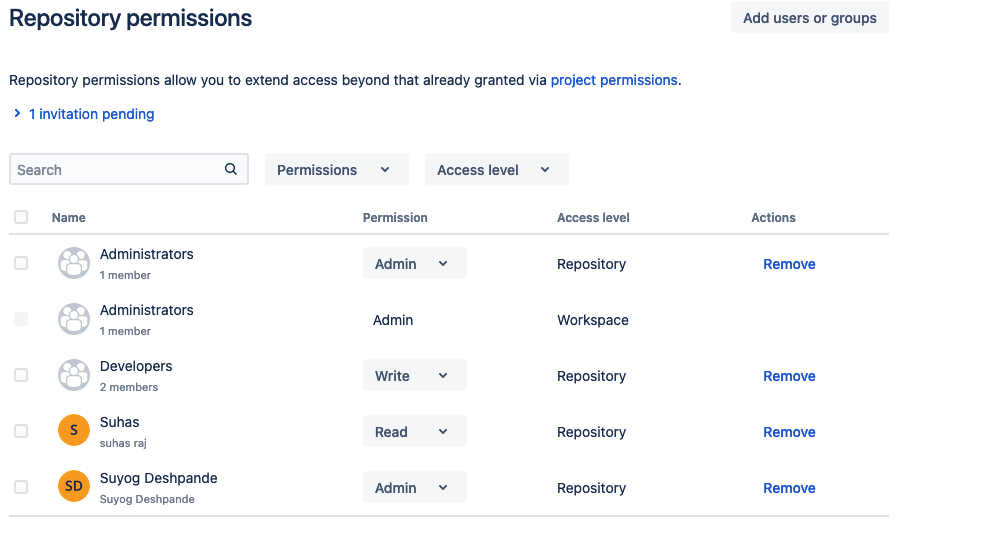Select the checkbox for Suhas
The height and width of the screenshot is (539, 997).
[x=21, y=431]
